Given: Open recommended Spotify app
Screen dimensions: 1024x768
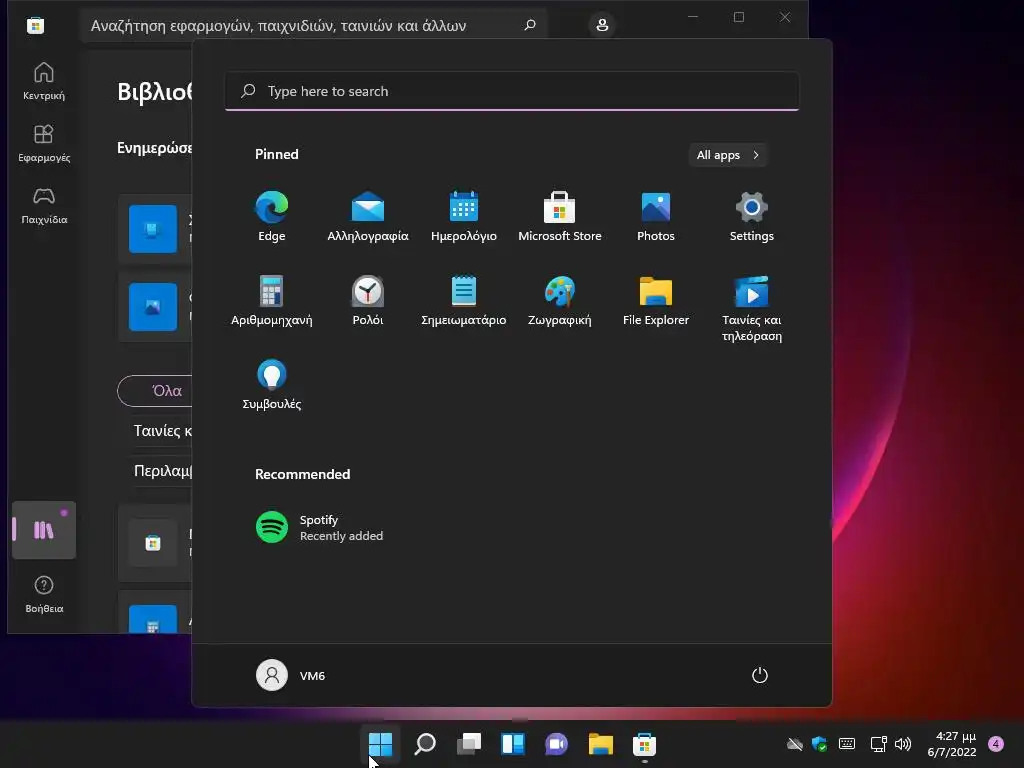Looking at the screenshot, I should point(320,527).
